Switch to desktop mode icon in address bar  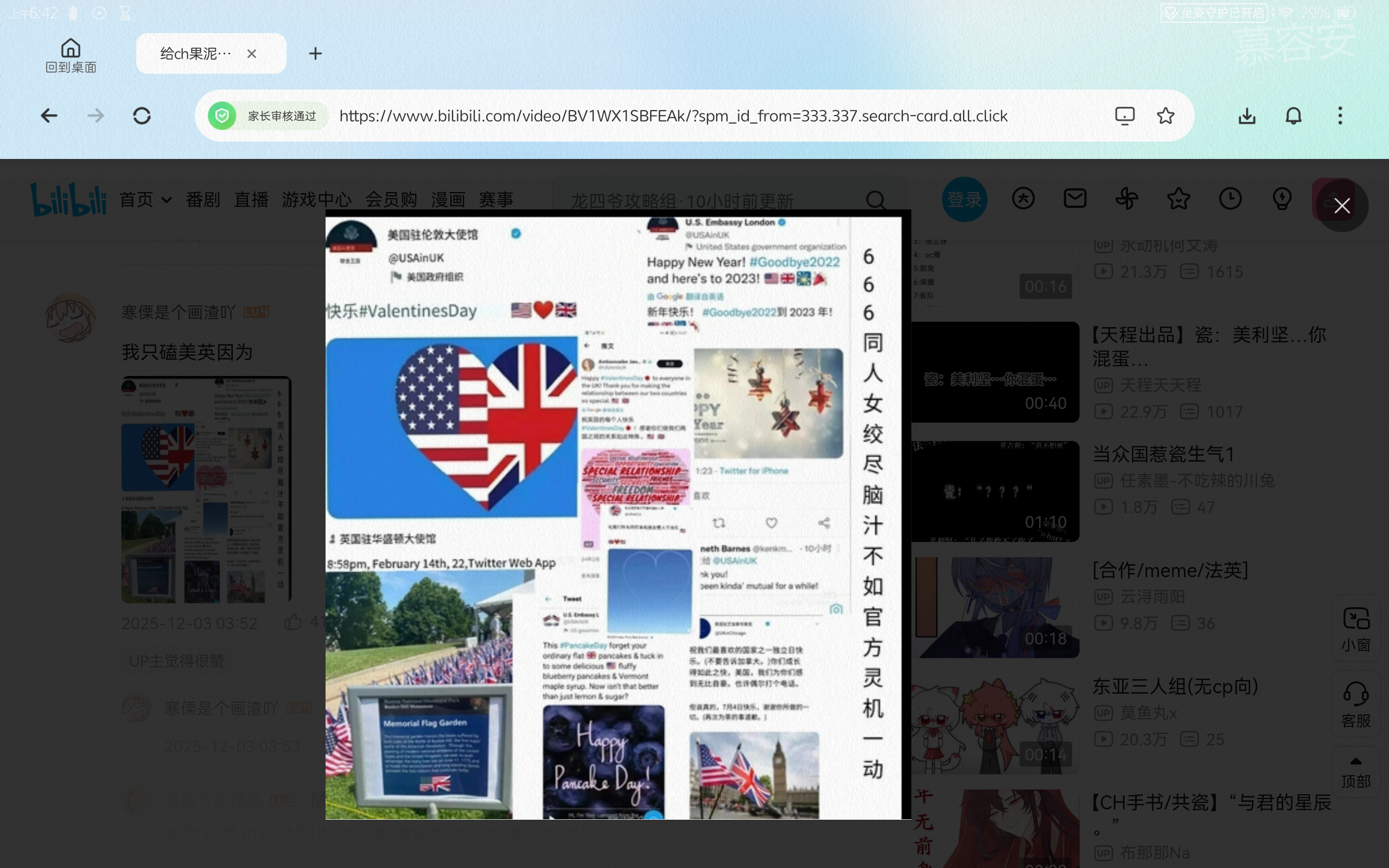tap(1125, 116)
